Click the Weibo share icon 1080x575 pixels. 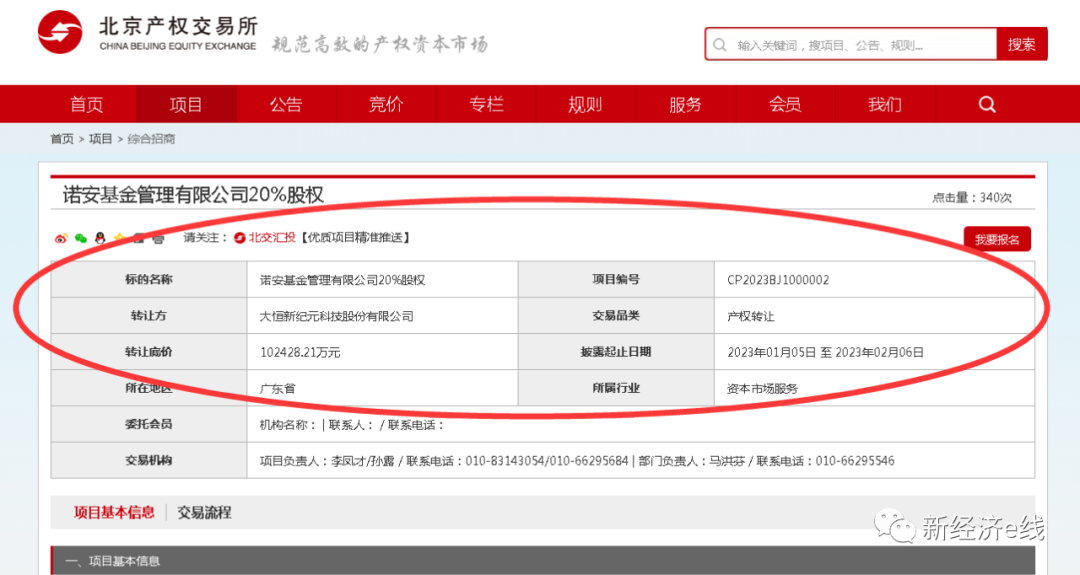(61, 238)
